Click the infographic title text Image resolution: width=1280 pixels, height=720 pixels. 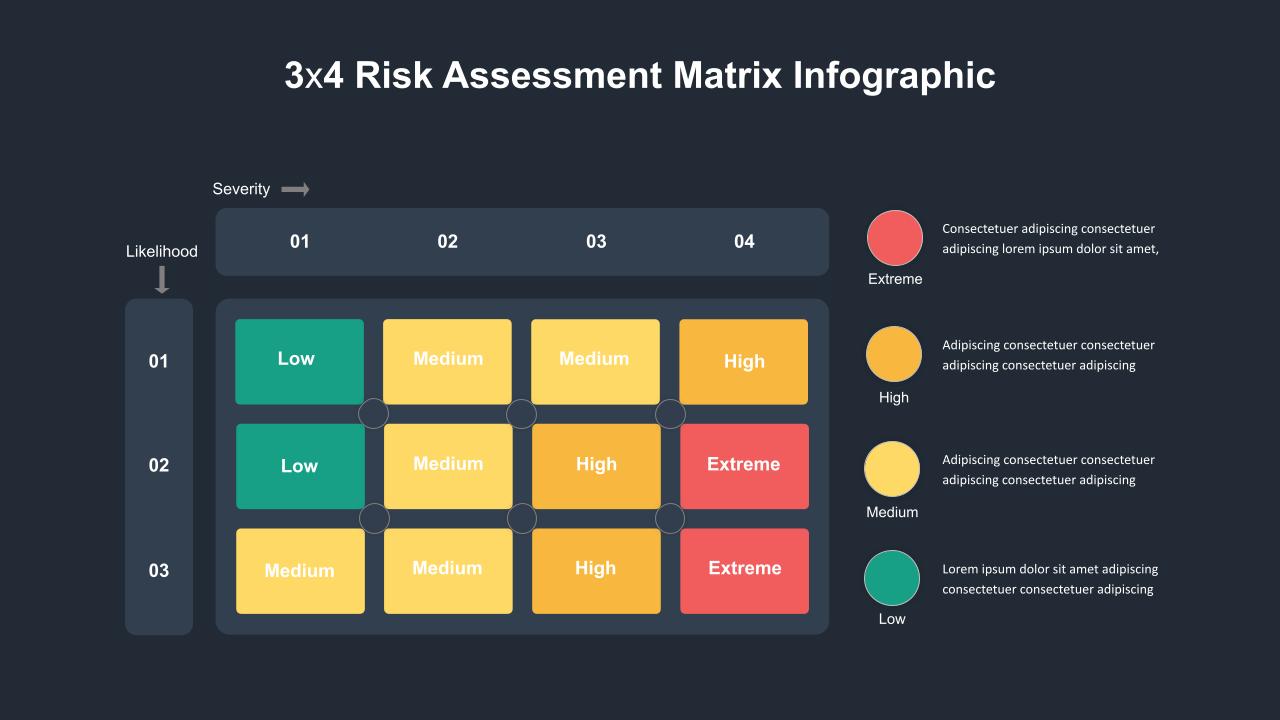pos(638,75)
